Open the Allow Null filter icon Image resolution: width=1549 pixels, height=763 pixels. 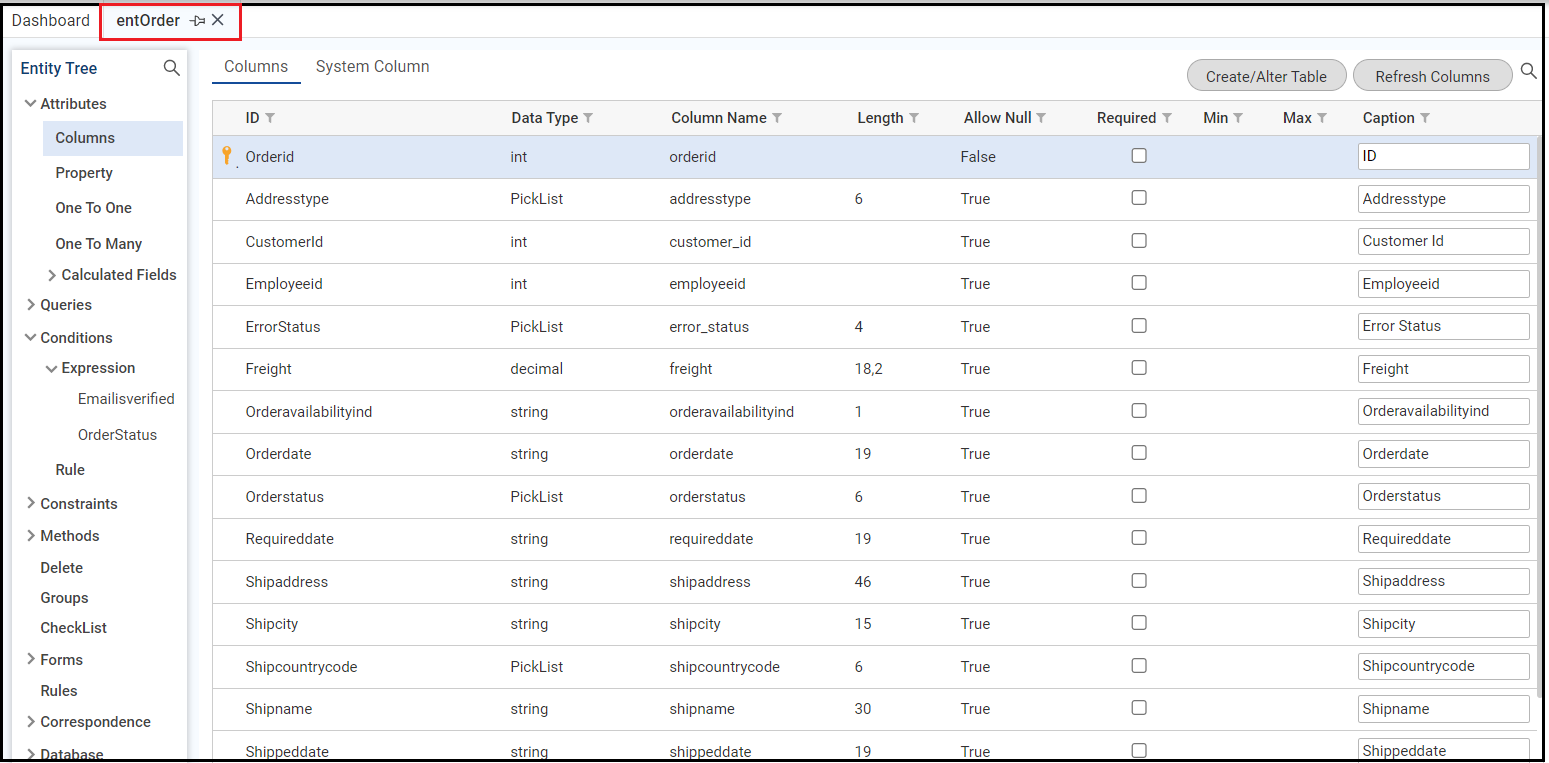click(1041, 118)
